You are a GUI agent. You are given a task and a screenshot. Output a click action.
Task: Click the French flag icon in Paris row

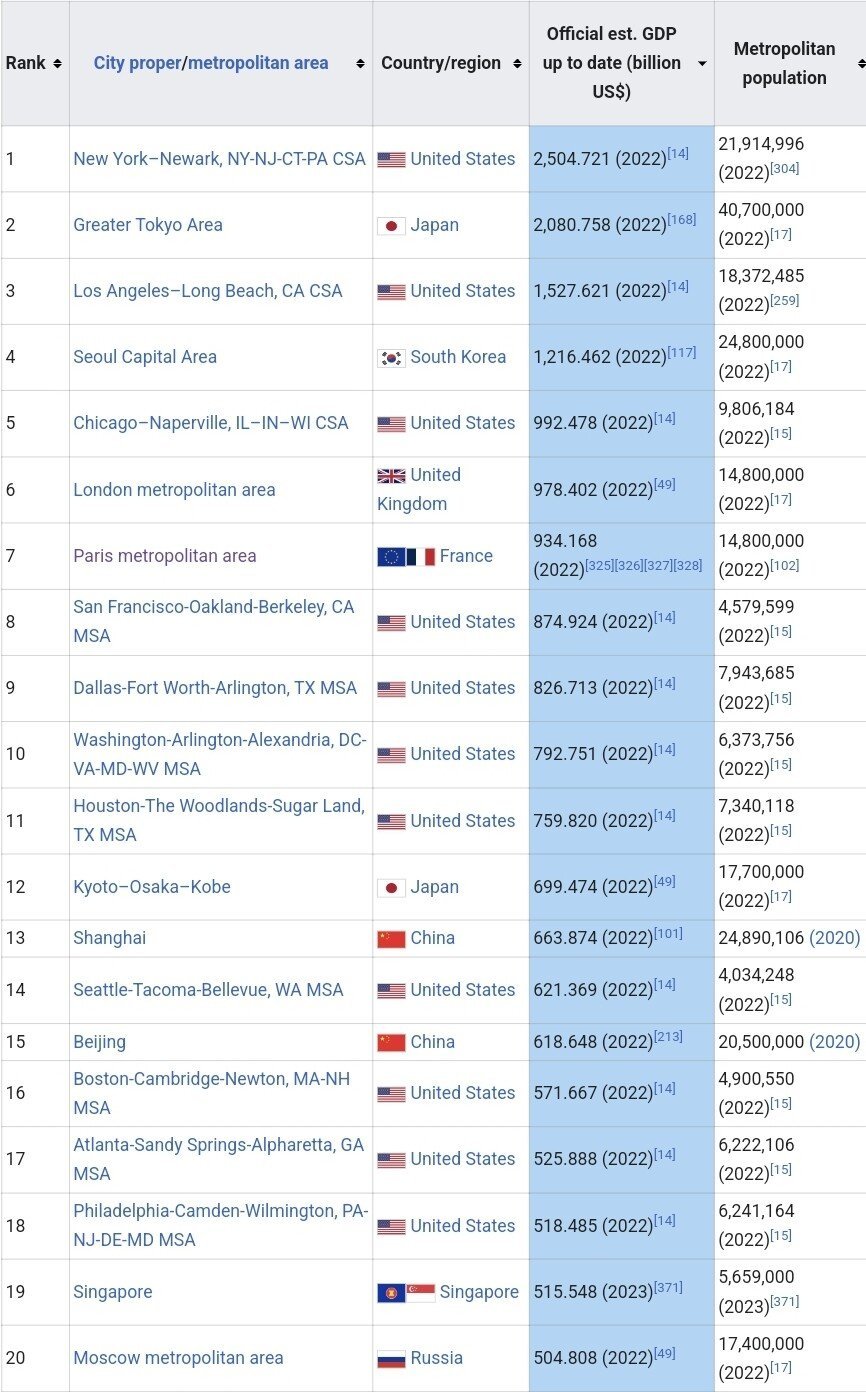(x=421, y=556)
